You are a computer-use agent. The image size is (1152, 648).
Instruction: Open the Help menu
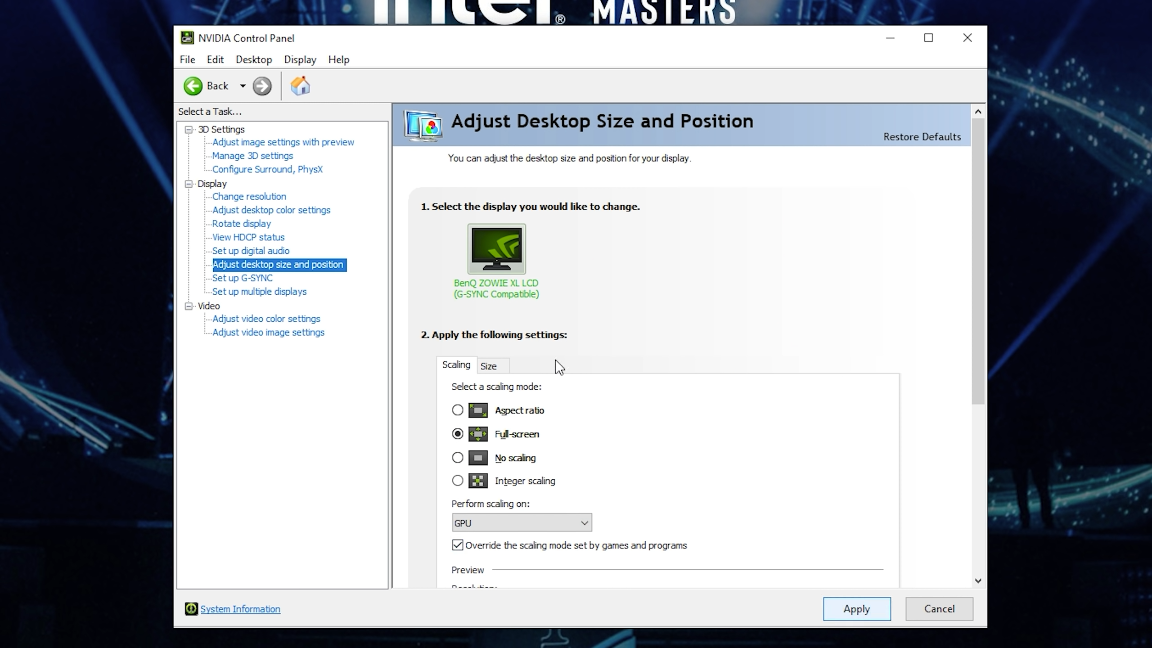tap(339, 60)
